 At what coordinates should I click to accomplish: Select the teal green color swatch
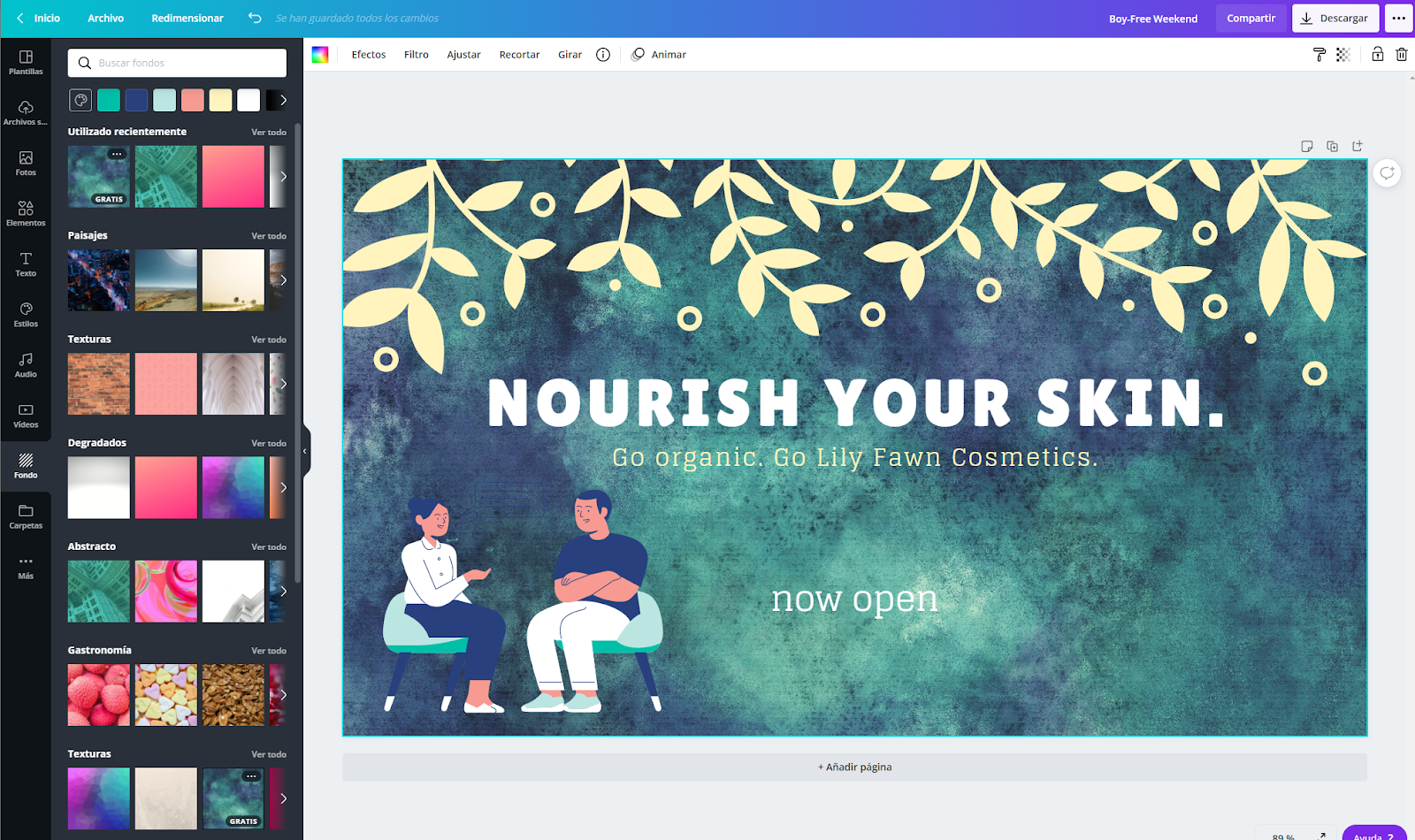(x=109, y=100)
